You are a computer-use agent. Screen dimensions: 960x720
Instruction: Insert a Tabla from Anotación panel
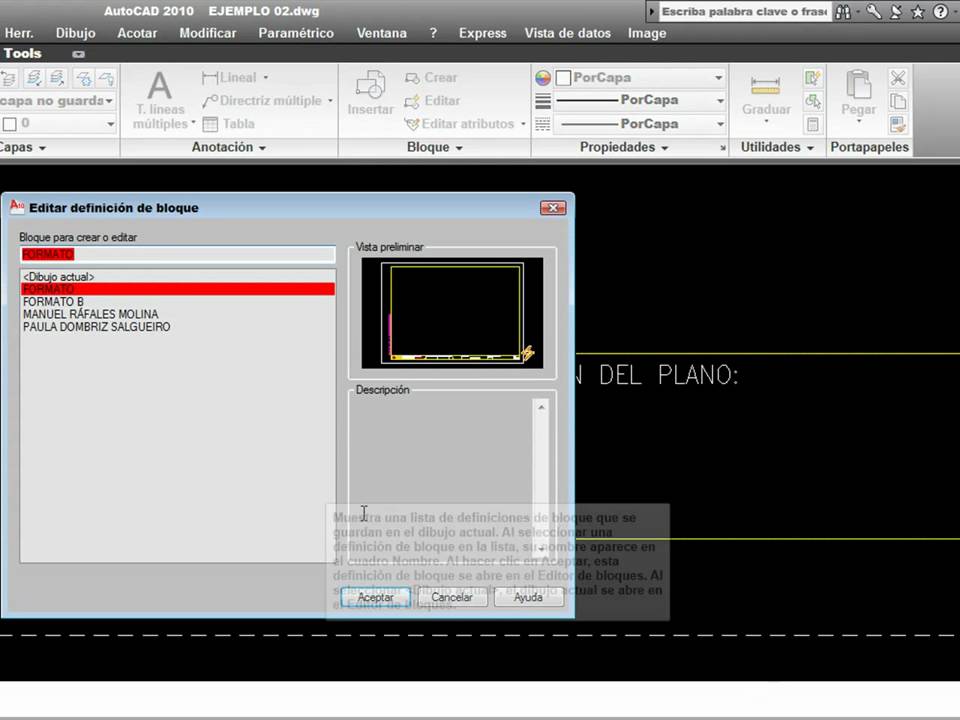(x=228, y=124)
